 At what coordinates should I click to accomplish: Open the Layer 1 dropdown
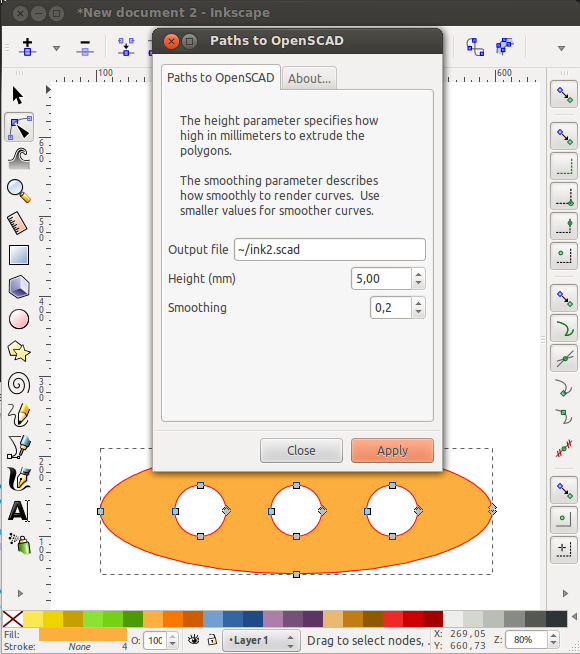tap(261, 640)
